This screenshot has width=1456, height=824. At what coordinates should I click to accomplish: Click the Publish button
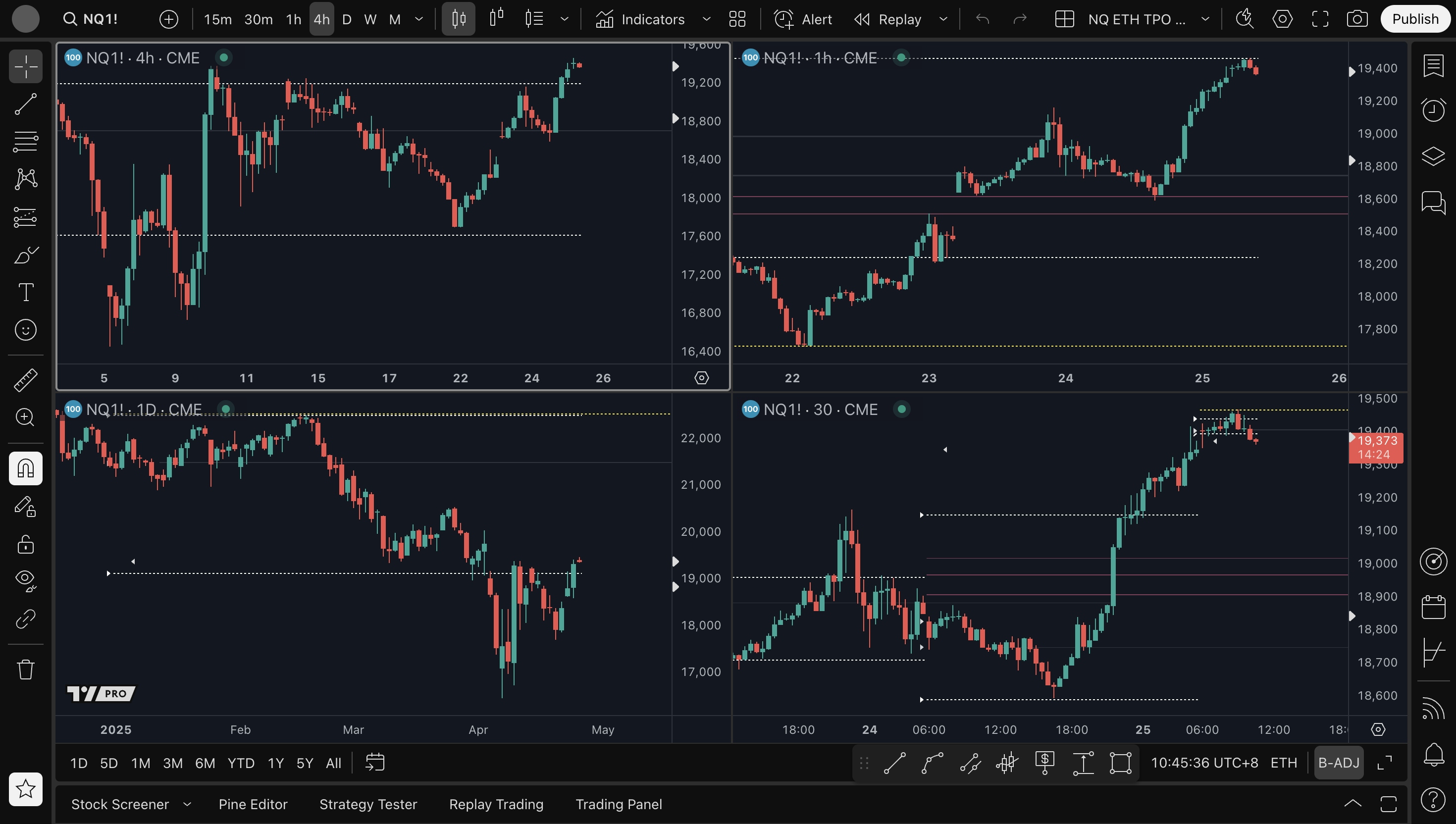pyautogui.click(x=1415, y=19)
